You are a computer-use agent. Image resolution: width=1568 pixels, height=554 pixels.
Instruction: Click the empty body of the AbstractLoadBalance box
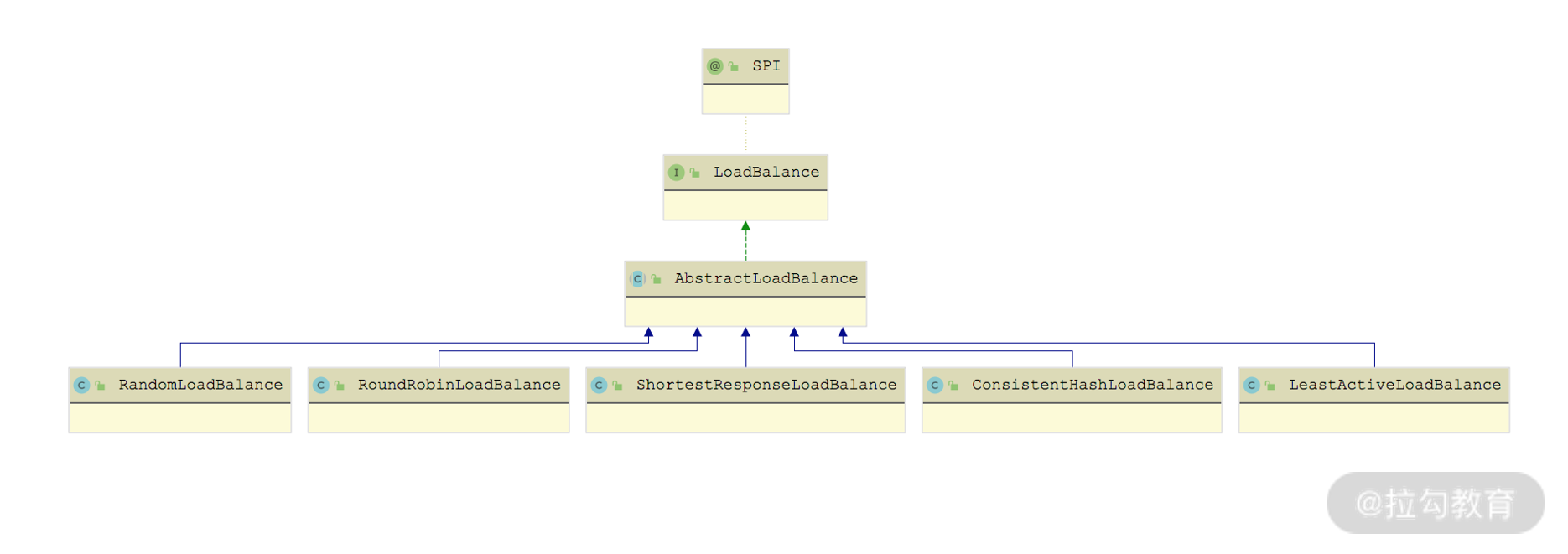point(745,312)
